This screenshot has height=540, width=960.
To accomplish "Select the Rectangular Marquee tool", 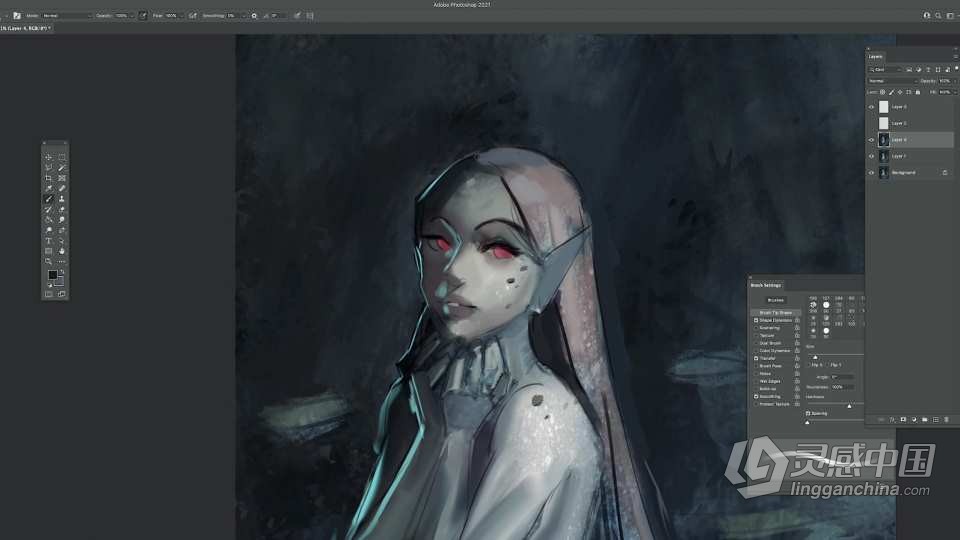I will pyautogui.click(x=61, y=157).
